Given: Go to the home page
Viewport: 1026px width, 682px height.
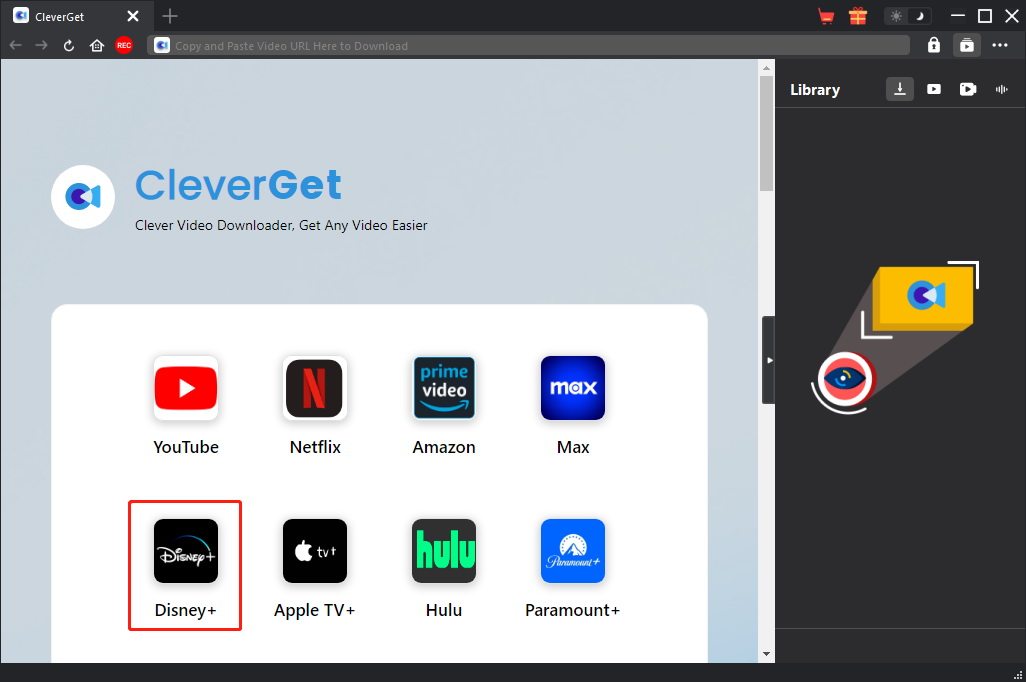Looking at the screenshot, I should pos(97,45).
